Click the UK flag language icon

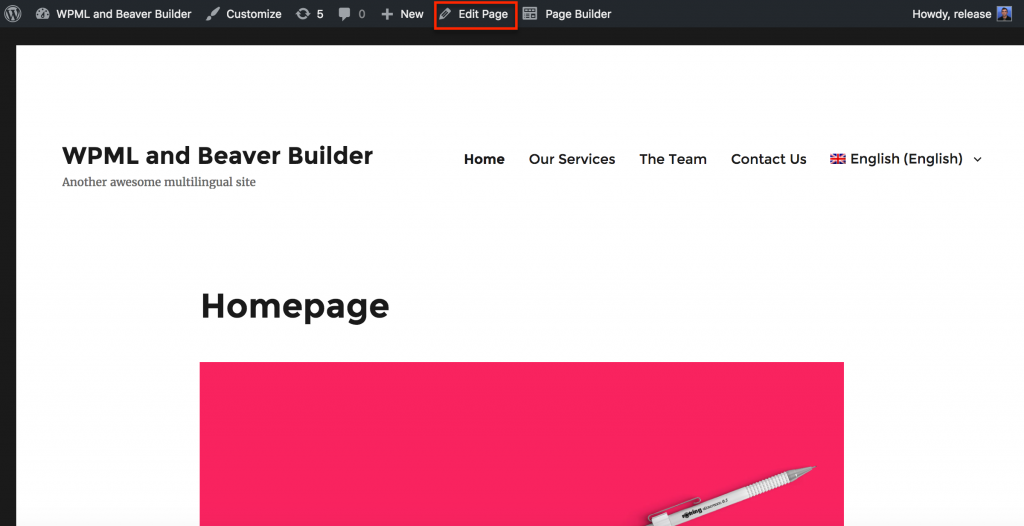pyautogui.click(x=838, y=159)
